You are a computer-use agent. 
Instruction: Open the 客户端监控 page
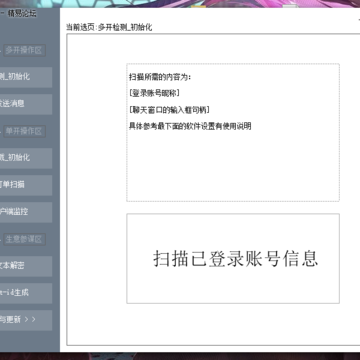coord(26,212)
